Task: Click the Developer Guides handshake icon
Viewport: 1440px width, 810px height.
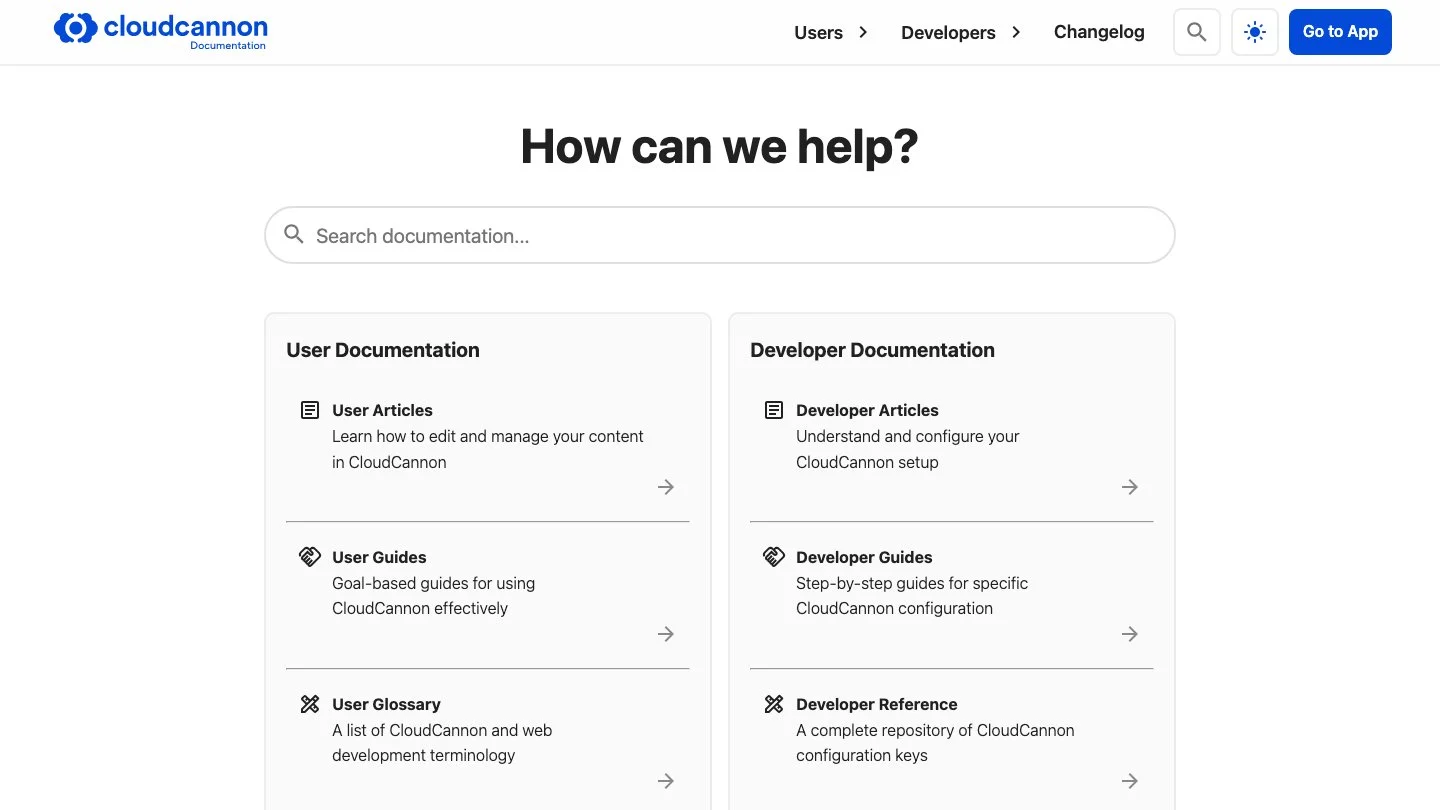Action: pos(774,557)
